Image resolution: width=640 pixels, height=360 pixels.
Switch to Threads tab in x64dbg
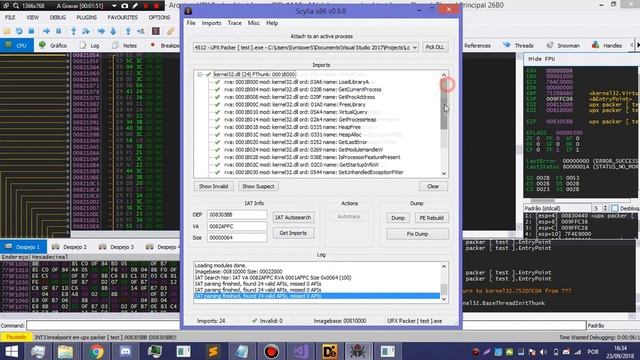(x=519, y=45)
